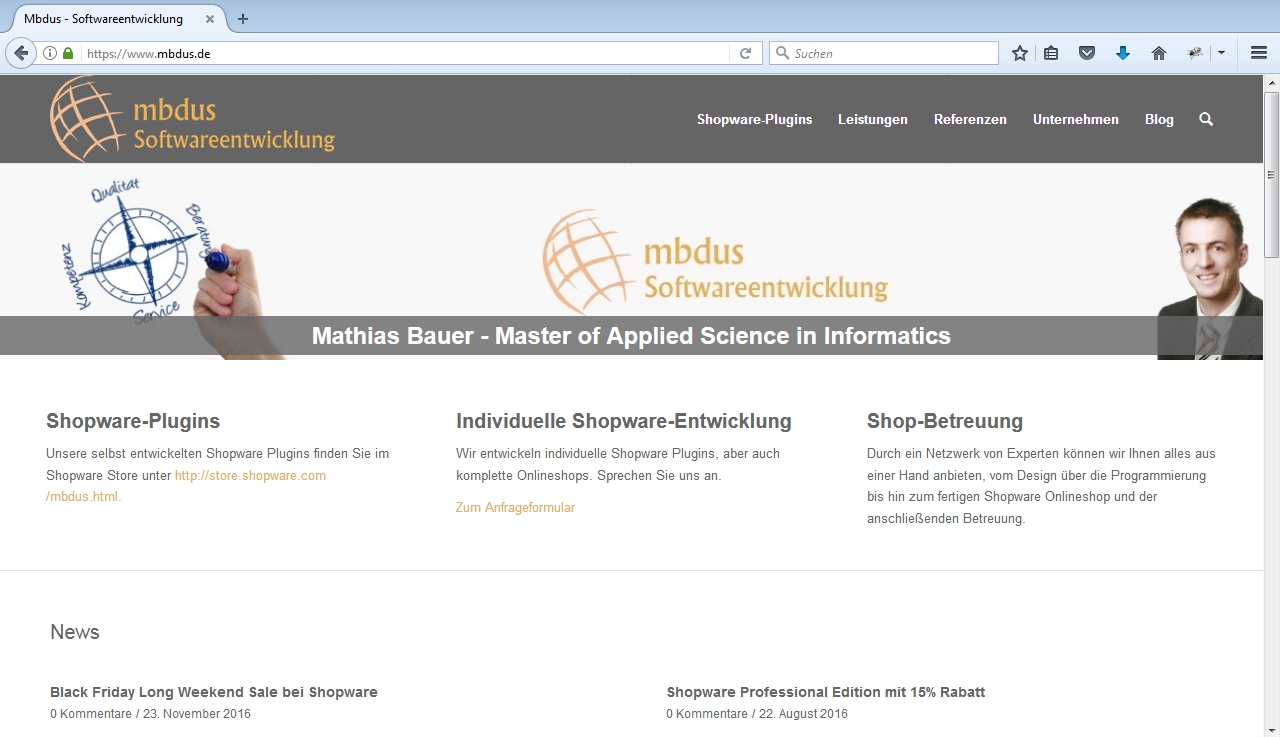Viewport: 1280px width, 737px height.
Task: Click 0 Kommentare under Black Friday post
Action: 91,714
